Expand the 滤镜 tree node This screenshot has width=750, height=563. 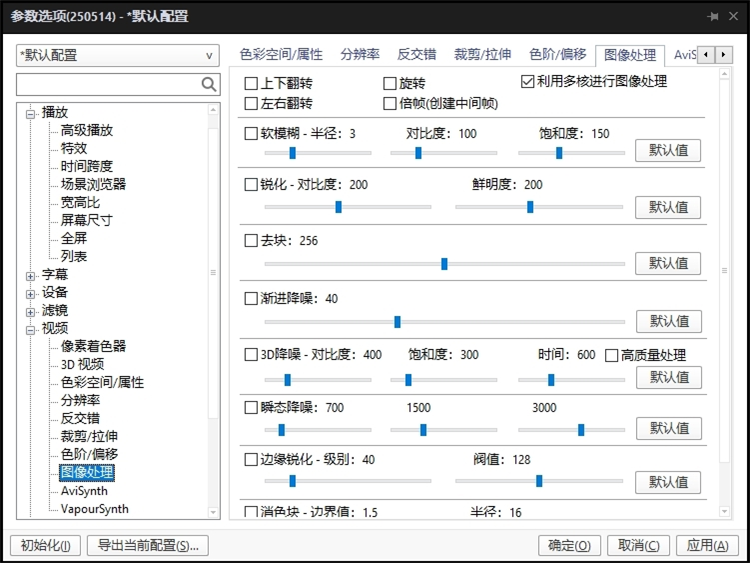[x=31, y=312]
